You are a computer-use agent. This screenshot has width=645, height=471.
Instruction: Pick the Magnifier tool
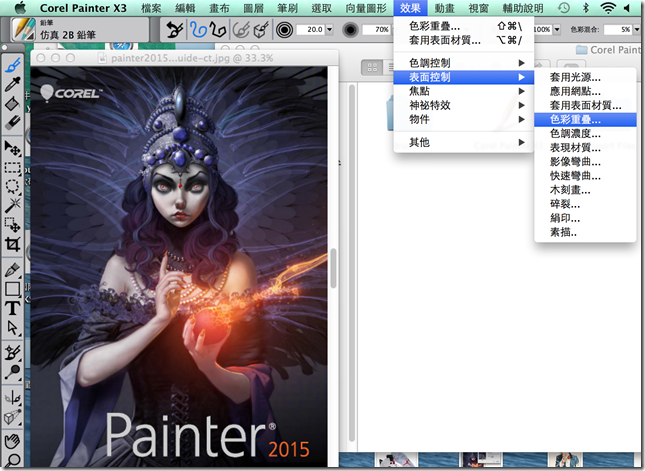tap(12, 459)
